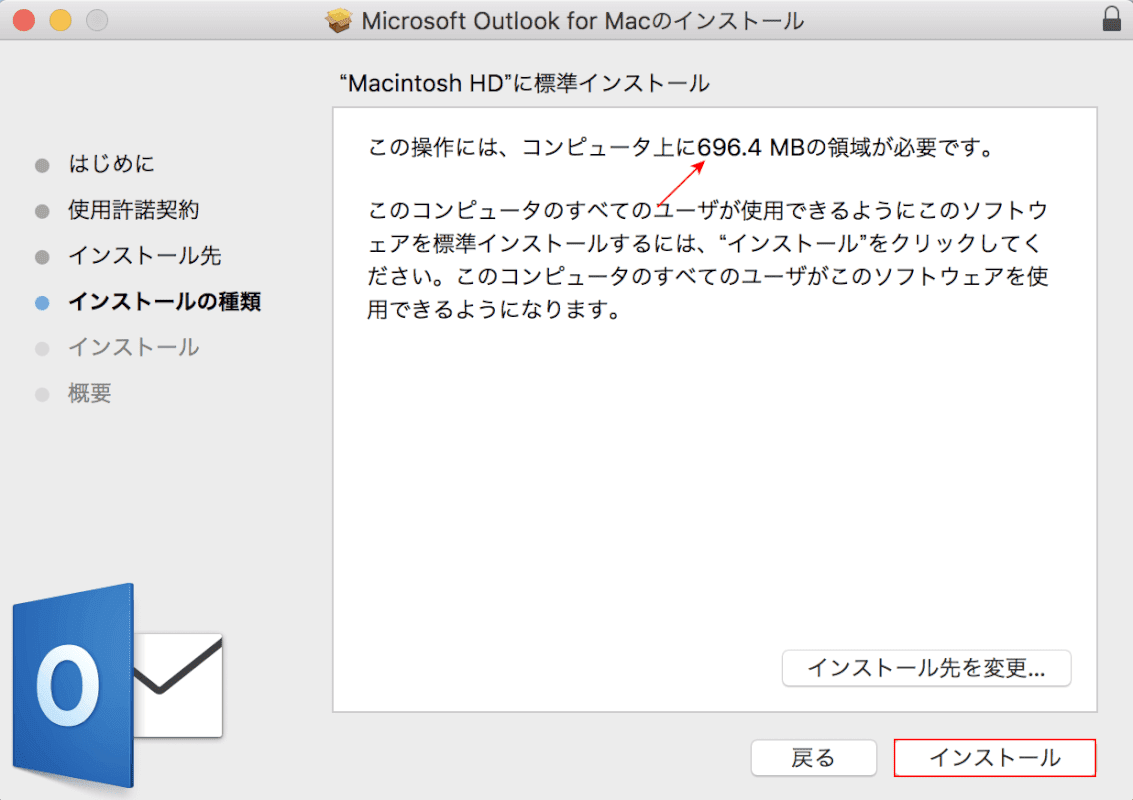Image resolution: width=1133 pixels, height=800 pixels.
Task: Click the lock icon in the title bar
Action: (x=1111, y=19)
